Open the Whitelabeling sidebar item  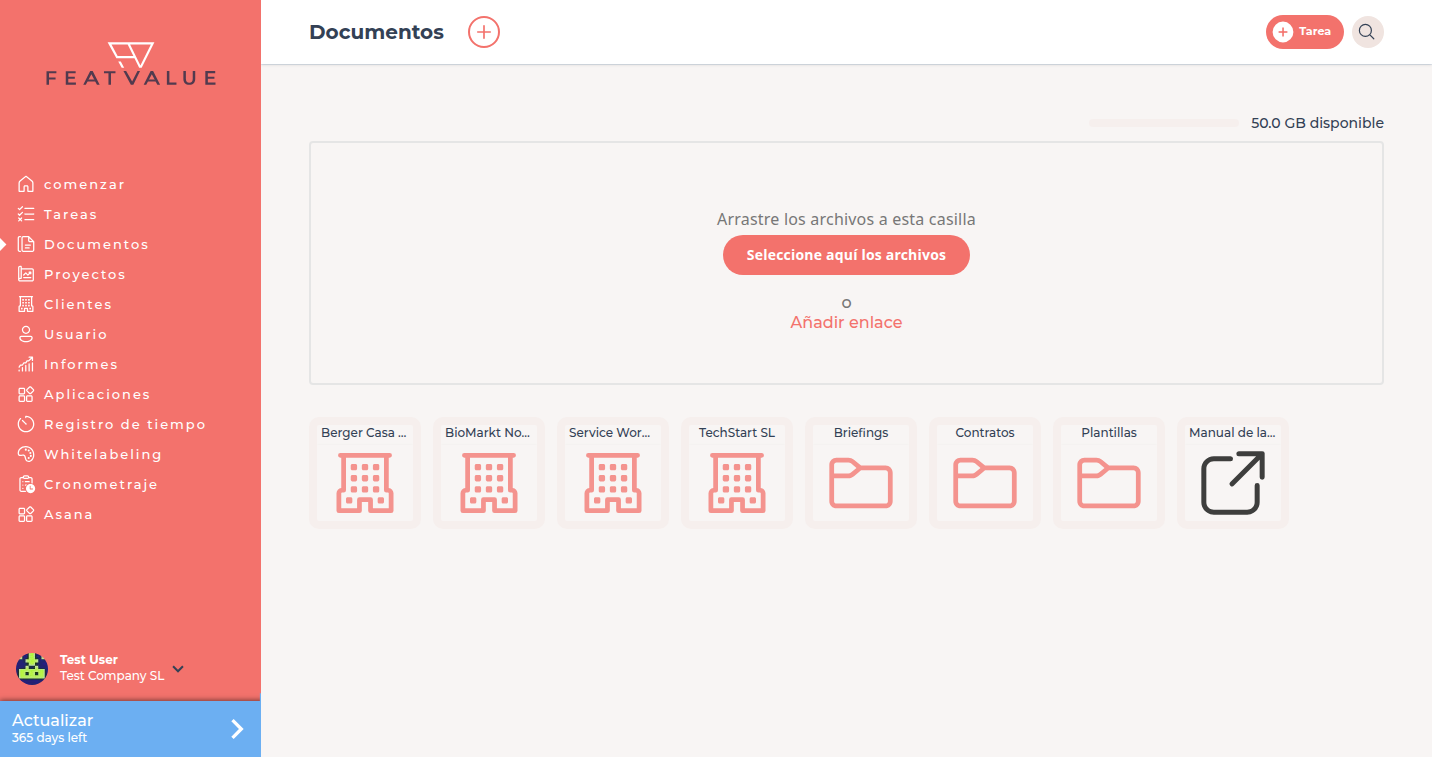102,454
